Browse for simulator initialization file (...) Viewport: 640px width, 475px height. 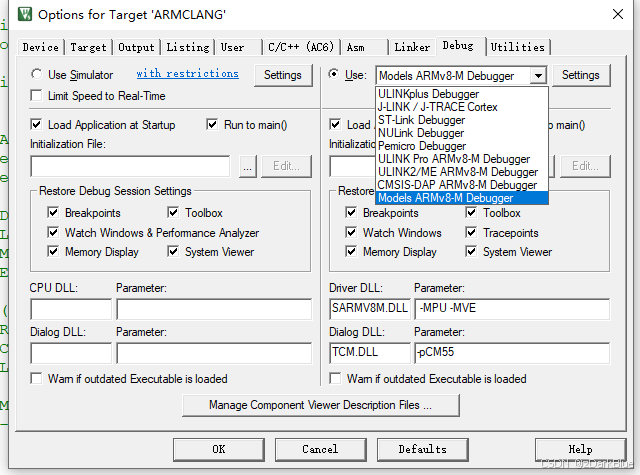click(248, 166)
